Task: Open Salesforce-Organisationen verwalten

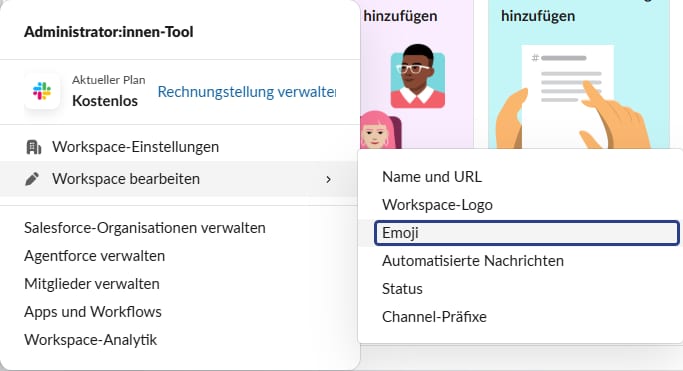Action: pyautogui.click(x=145, y=228)
